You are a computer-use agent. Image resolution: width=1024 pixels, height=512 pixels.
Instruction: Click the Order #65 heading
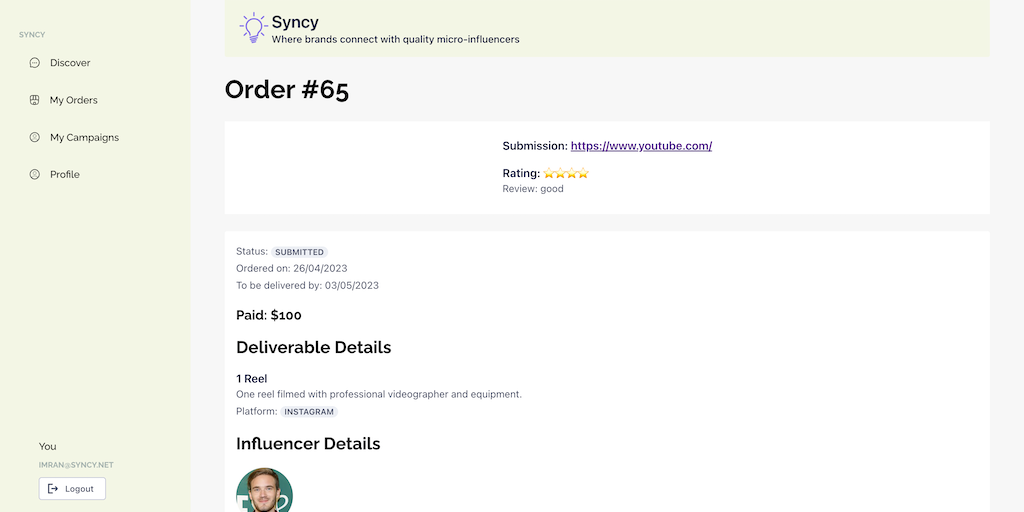point(287,90)
